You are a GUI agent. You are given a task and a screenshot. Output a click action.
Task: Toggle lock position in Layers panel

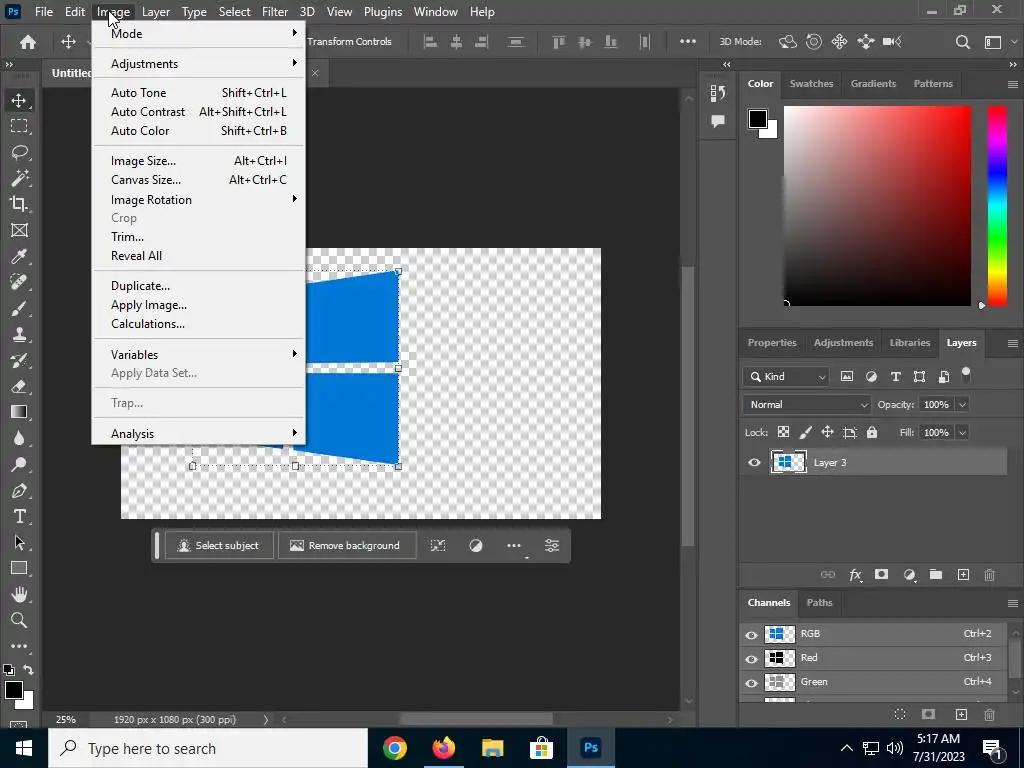point(827,432)
